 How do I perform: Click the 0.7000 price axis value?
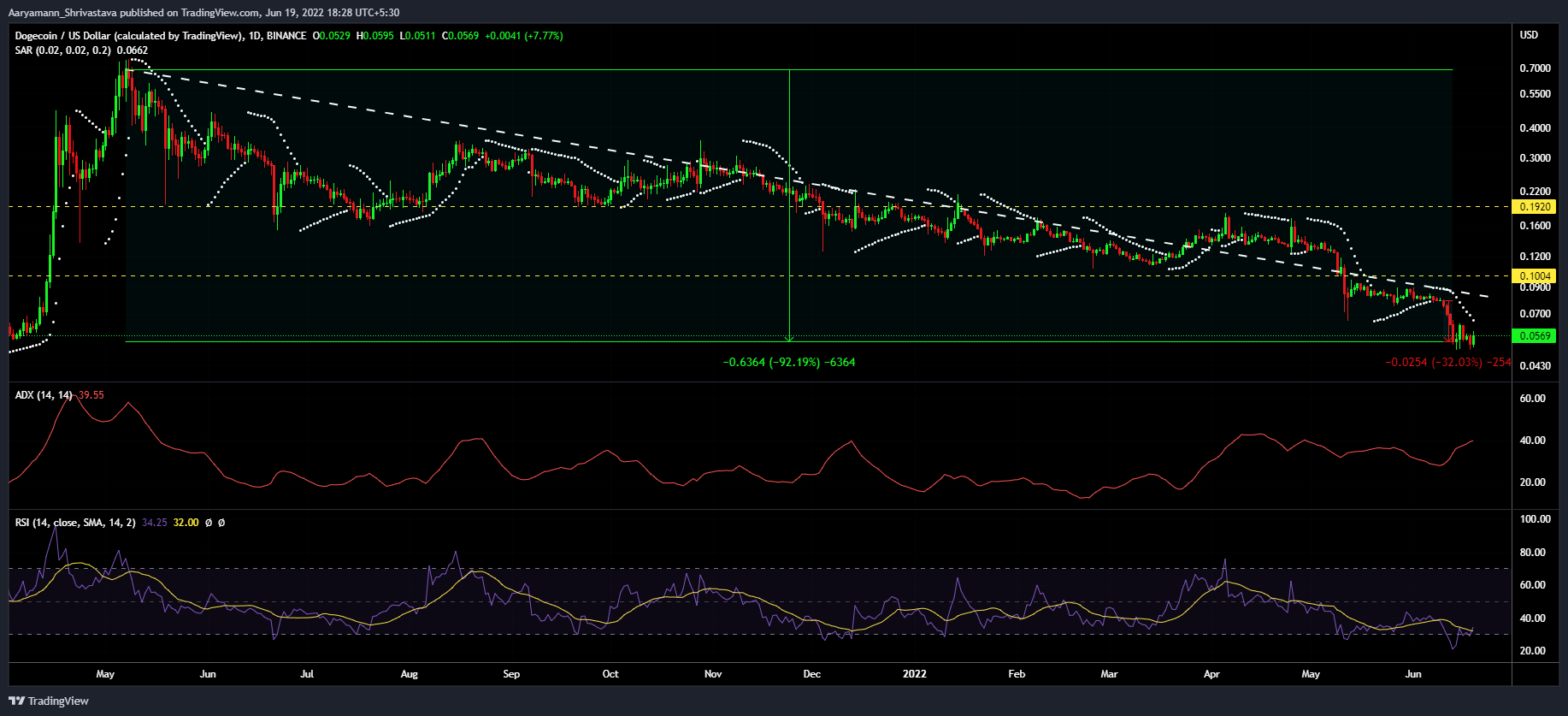click(x=1536, y=68)
